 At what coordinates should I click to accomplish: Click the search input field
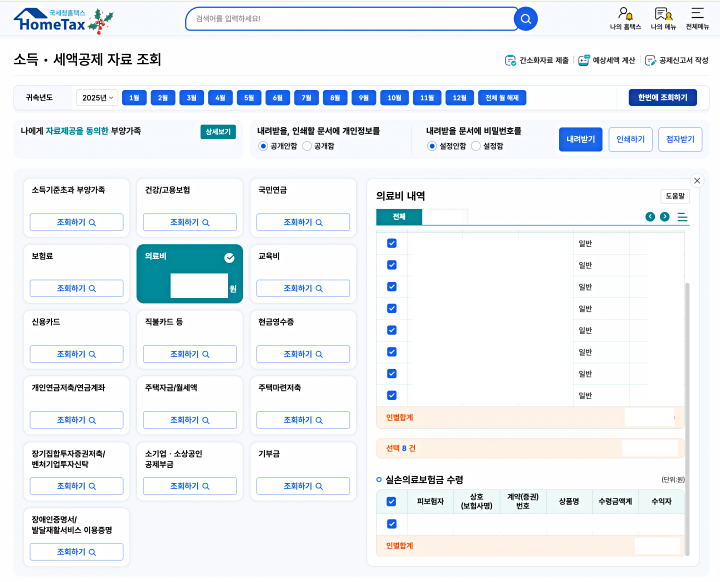coord(351,19)
